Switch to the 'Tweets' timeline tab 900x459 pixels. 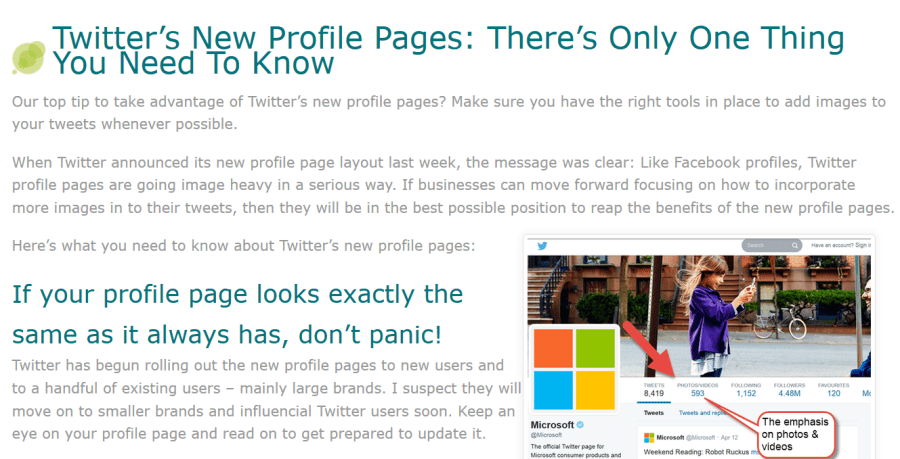tap(653, 412)
